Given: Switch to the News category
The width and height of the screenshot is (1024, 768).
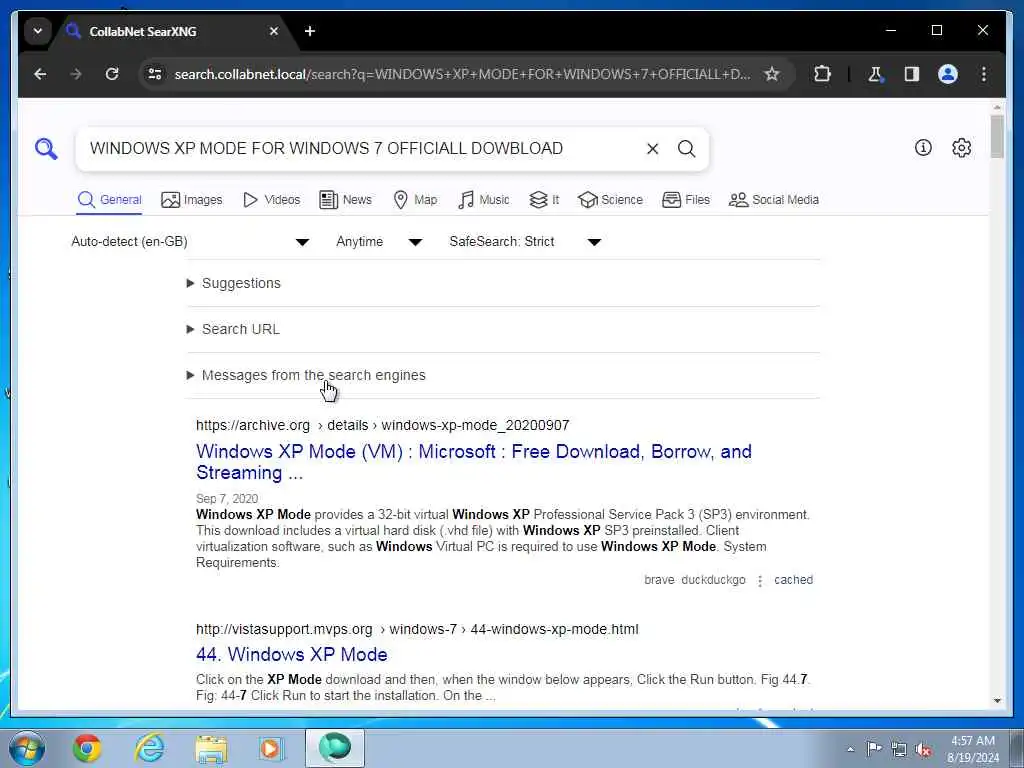Looking at the screenshot, I should tap(345, 200).
